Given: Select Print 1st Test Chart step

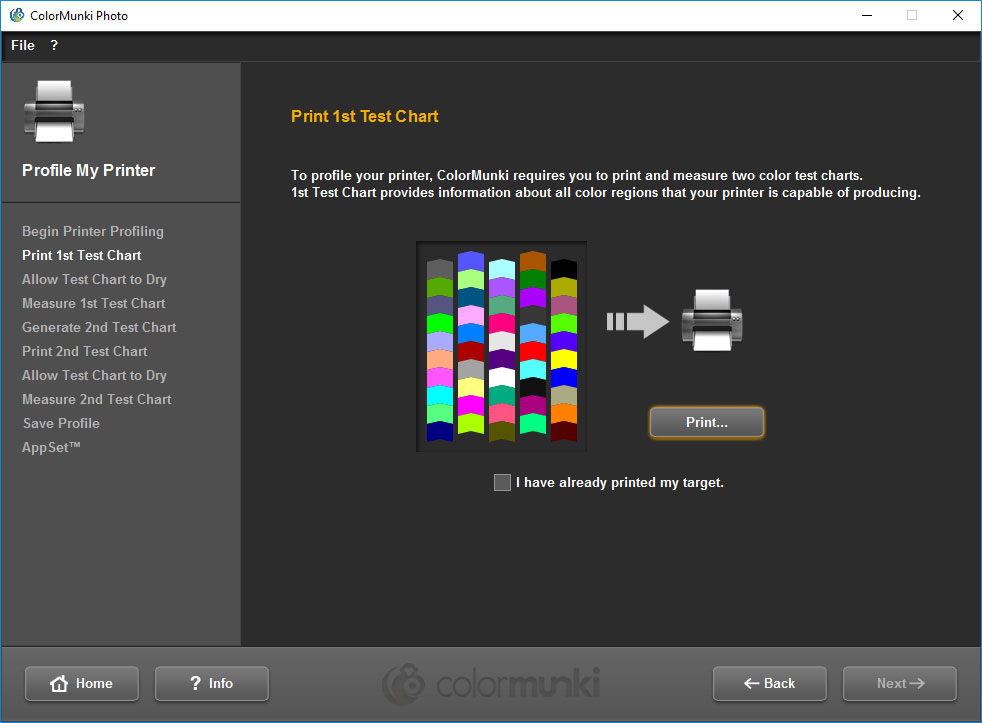Looking at the screenshot, I should 81,255.
